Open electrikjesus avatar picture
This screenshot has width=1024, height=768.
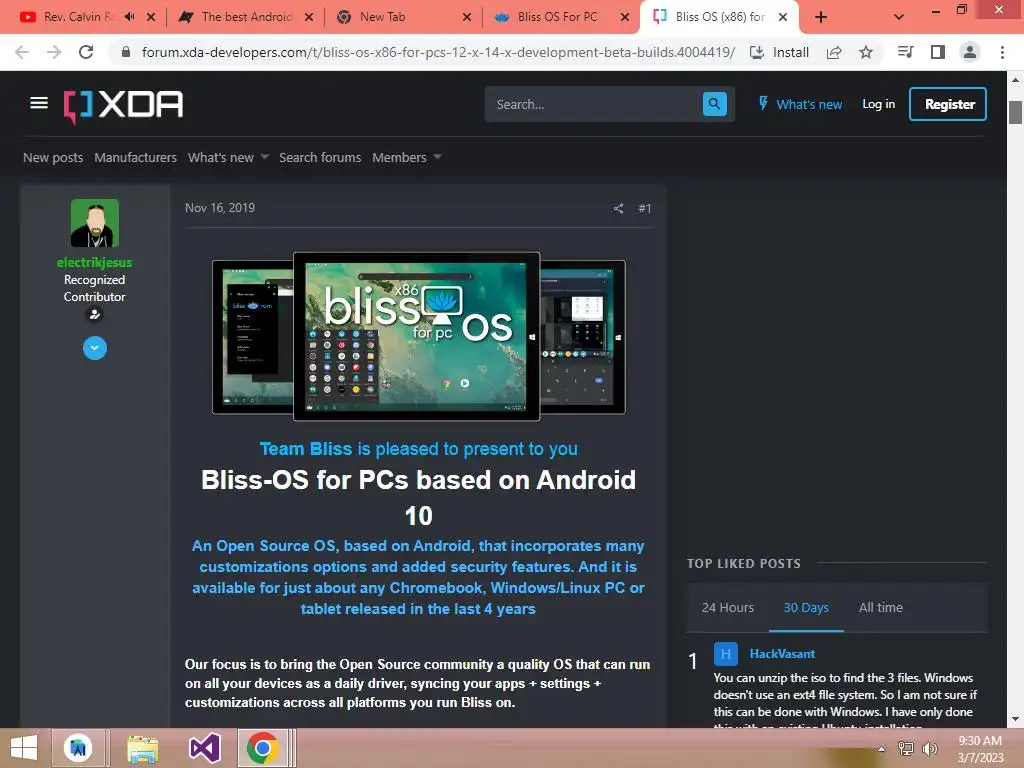(95, 223)
